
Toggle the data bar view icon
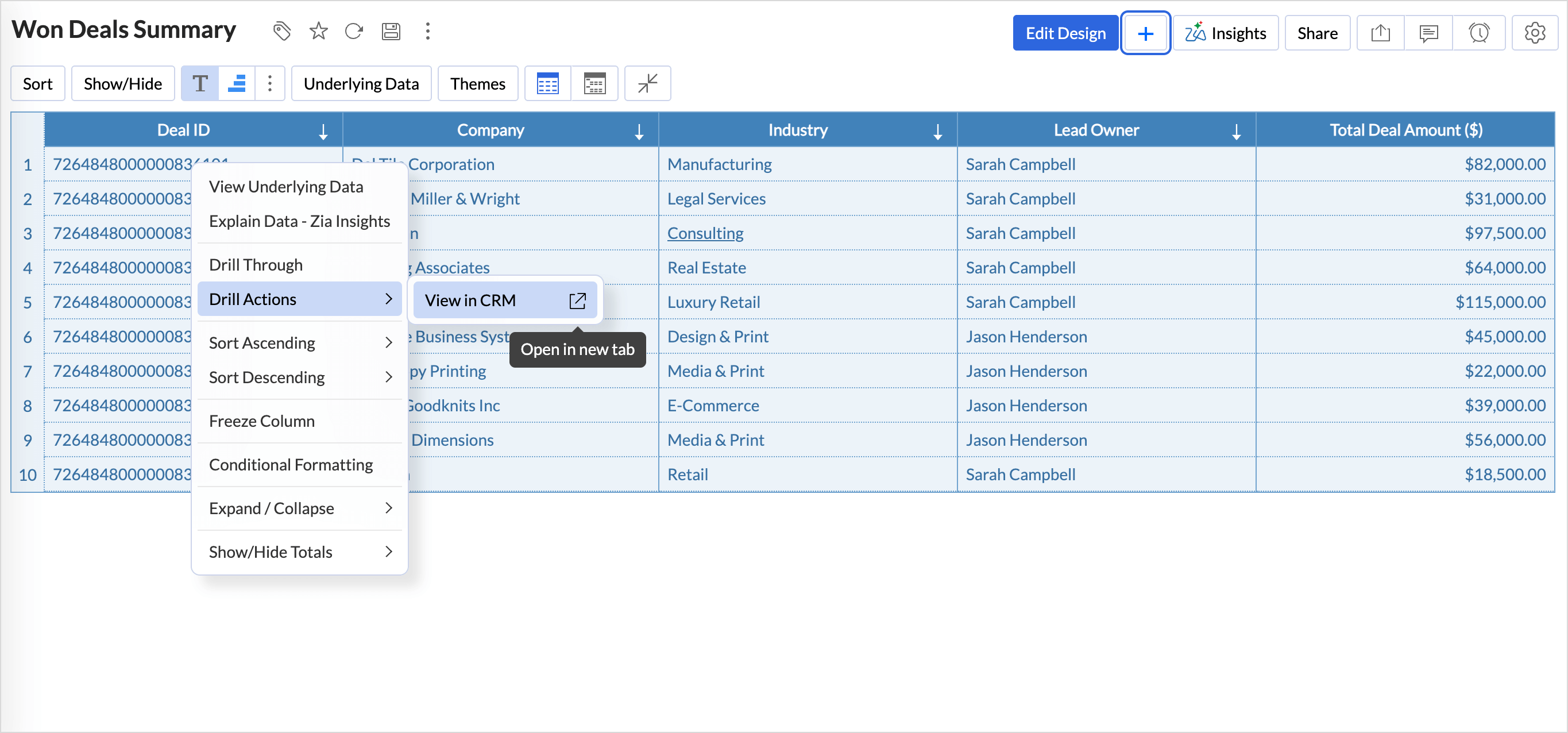click(237, 83)
